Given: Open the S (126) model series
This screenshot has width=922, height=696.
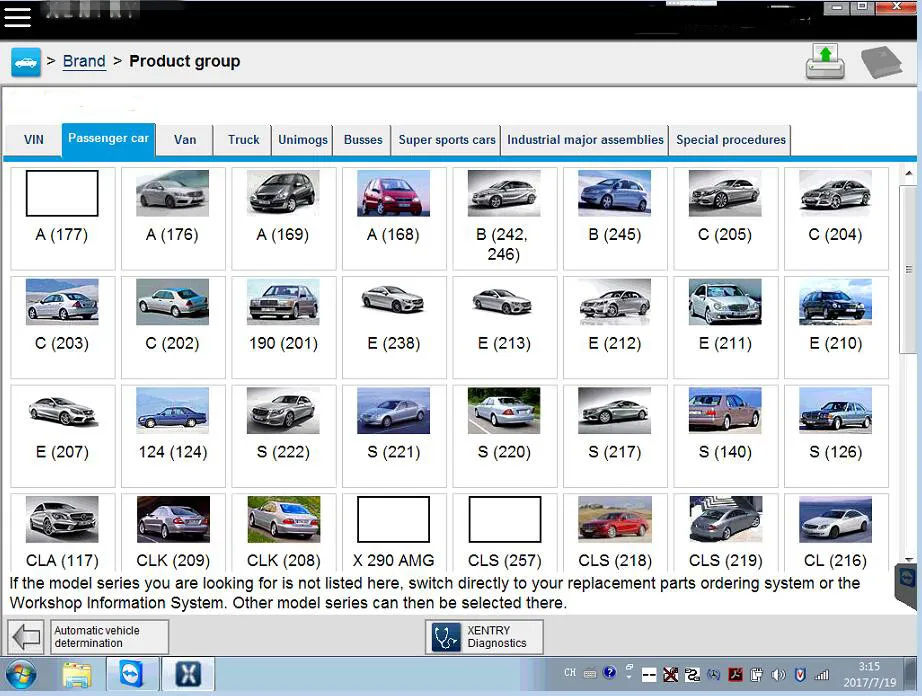Looking at the screenshot, I should (x=836, y=436).
